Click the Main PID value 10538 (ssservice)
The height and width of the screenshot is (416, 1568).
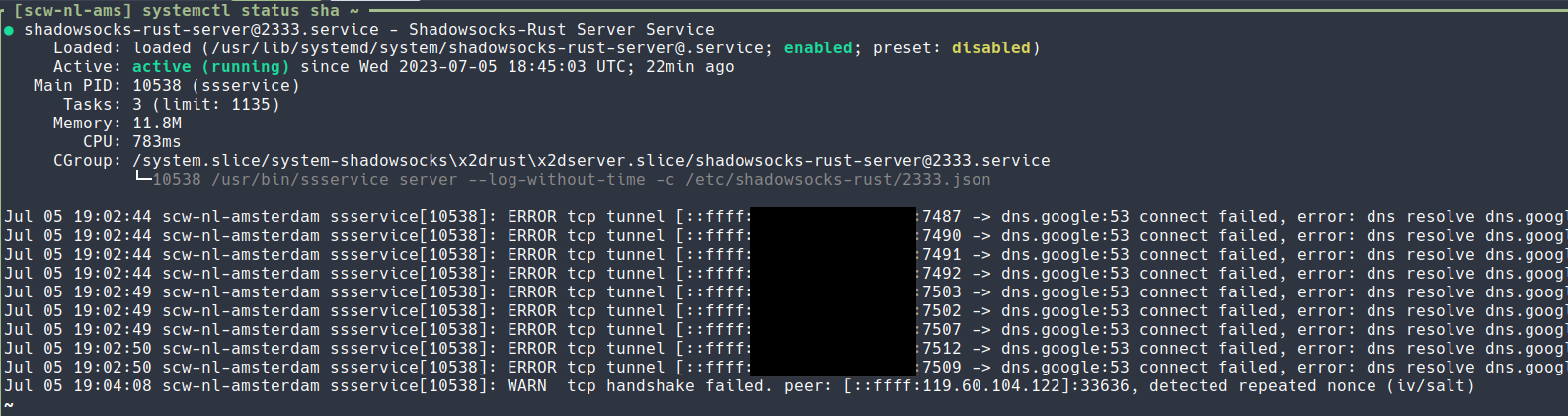(x=215, y=86)
